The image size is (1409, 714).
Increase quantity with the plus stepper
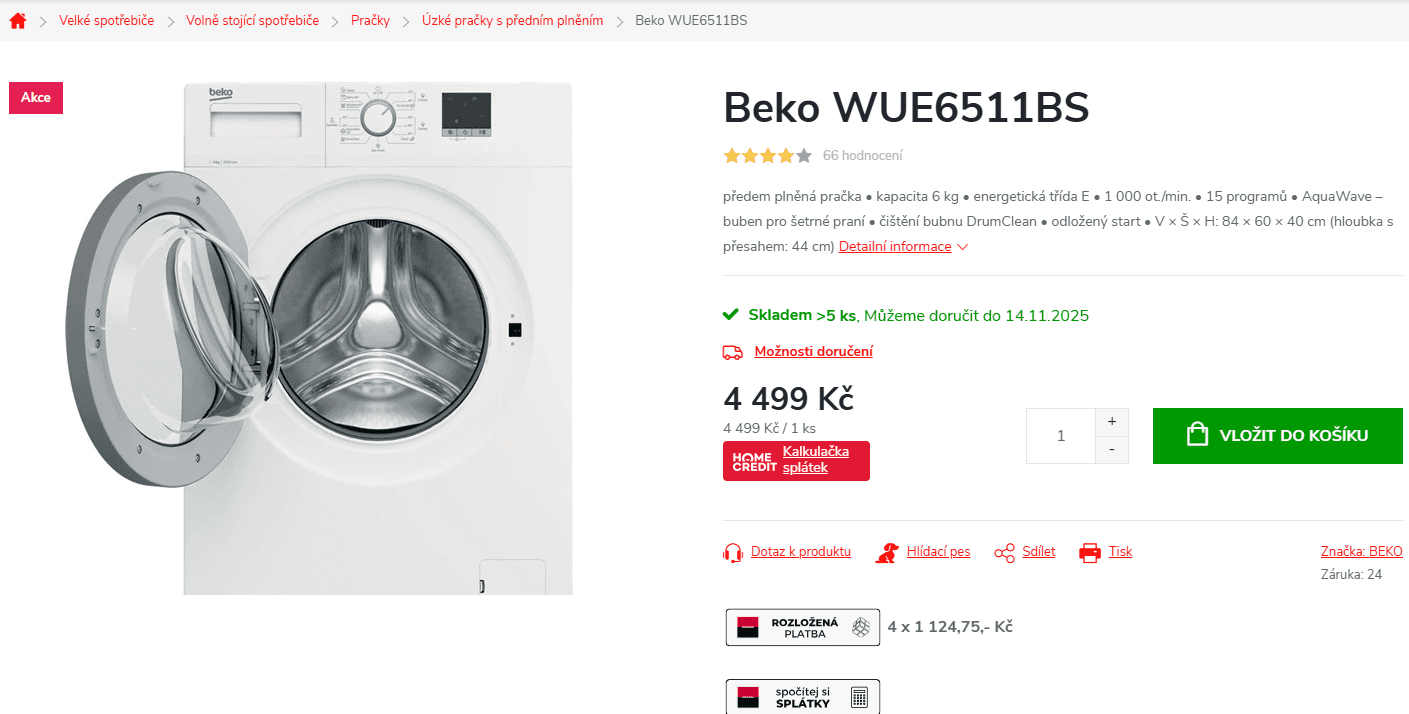pyautogui.click(x=1111, y=421)
